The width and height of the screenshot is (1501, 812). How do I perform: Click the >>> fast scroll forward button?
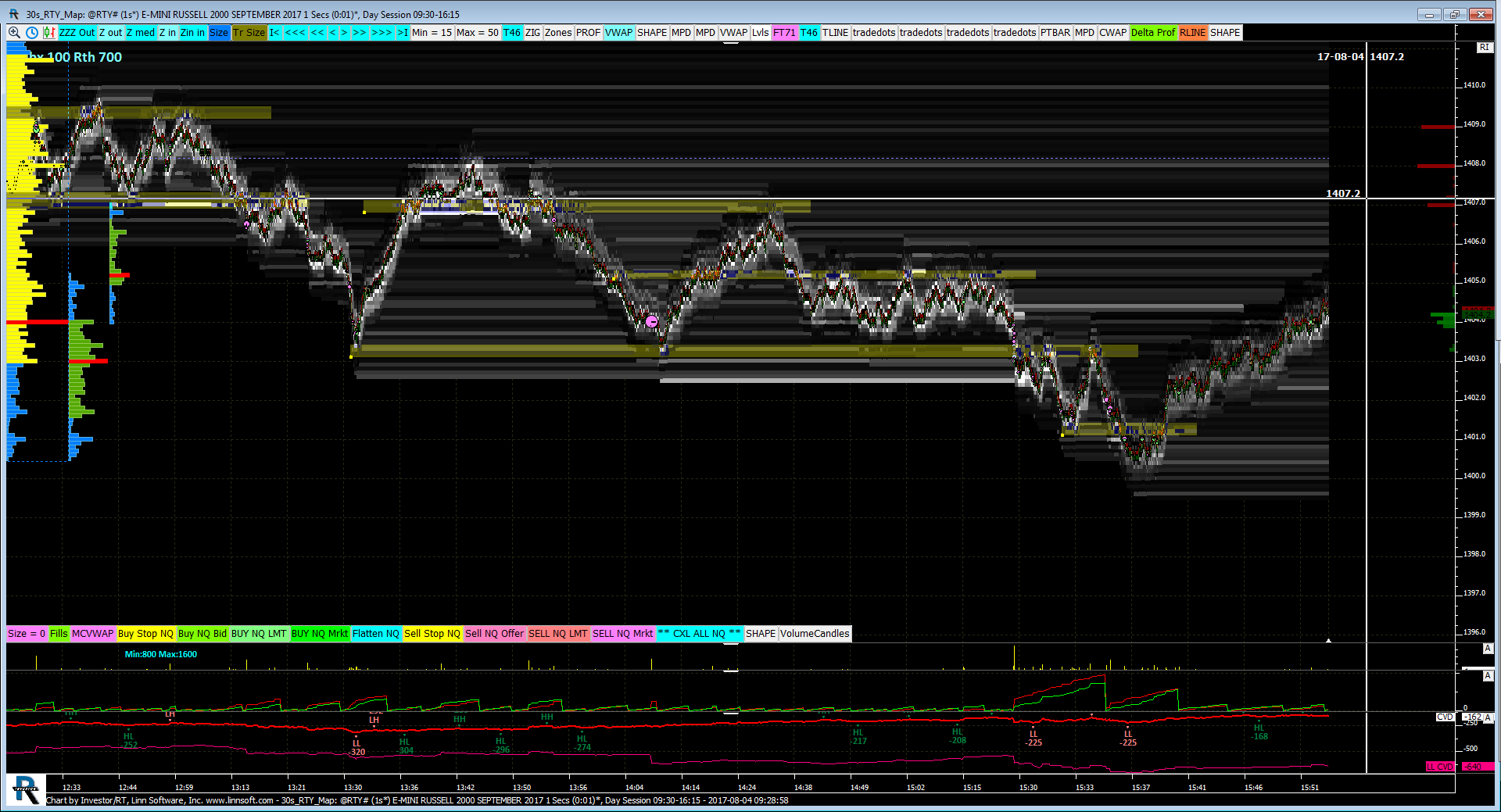coord(382,33)
